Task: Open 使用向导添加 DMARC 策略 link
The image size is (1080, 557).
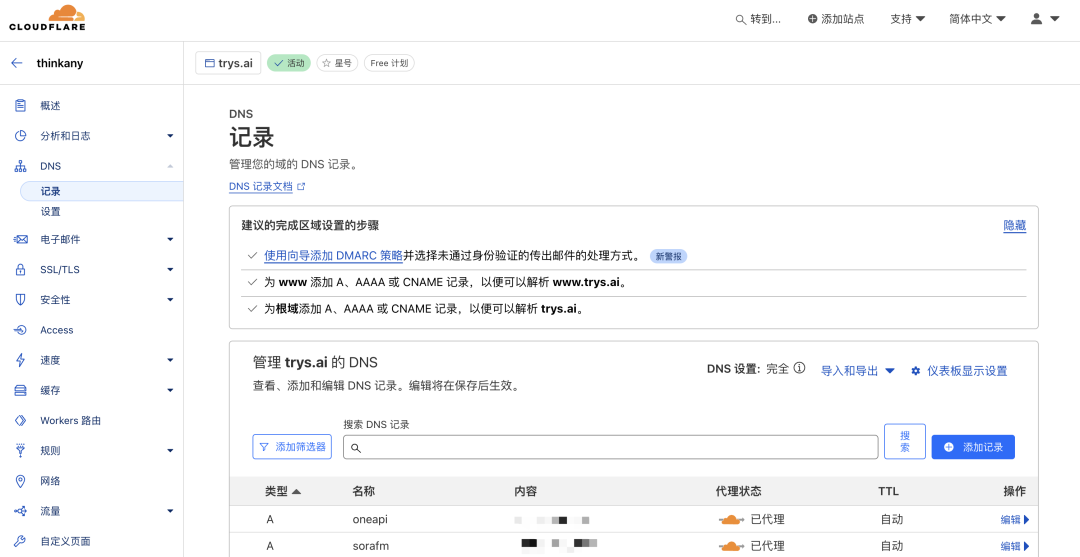Action: [x=333, y=255]
